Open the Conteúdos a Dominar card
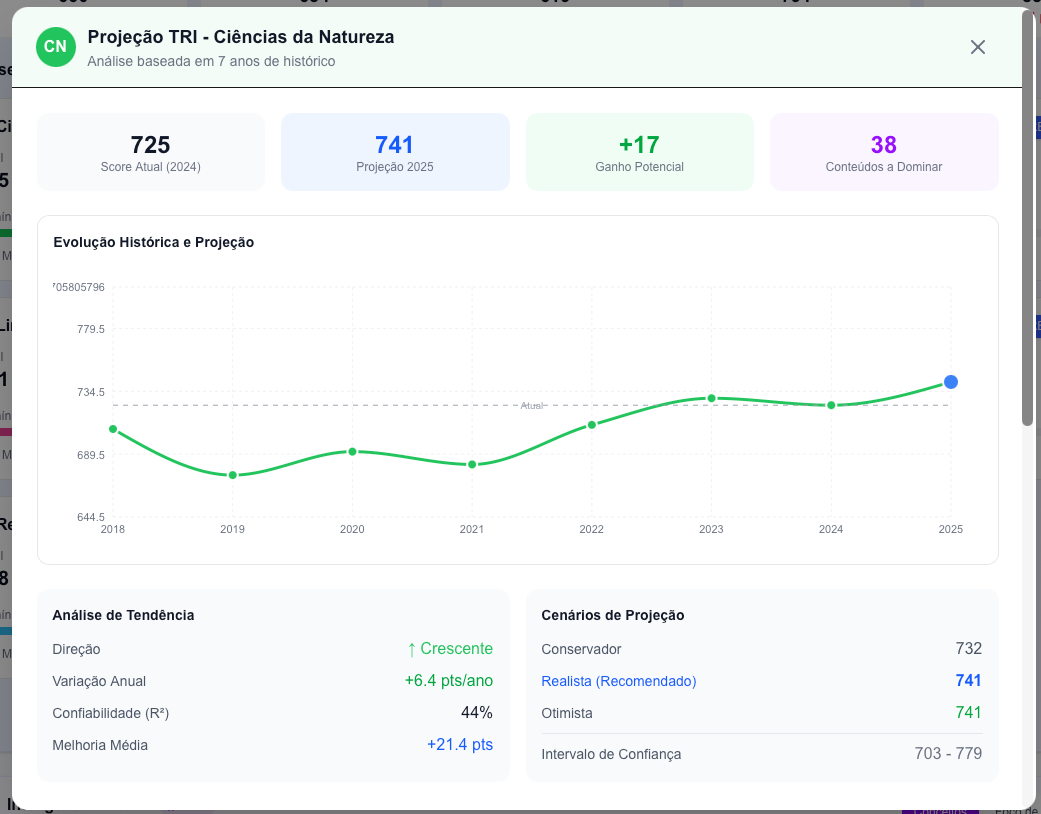The height and width of the screenshot is (814, 1041). click(x=883, y=152)
